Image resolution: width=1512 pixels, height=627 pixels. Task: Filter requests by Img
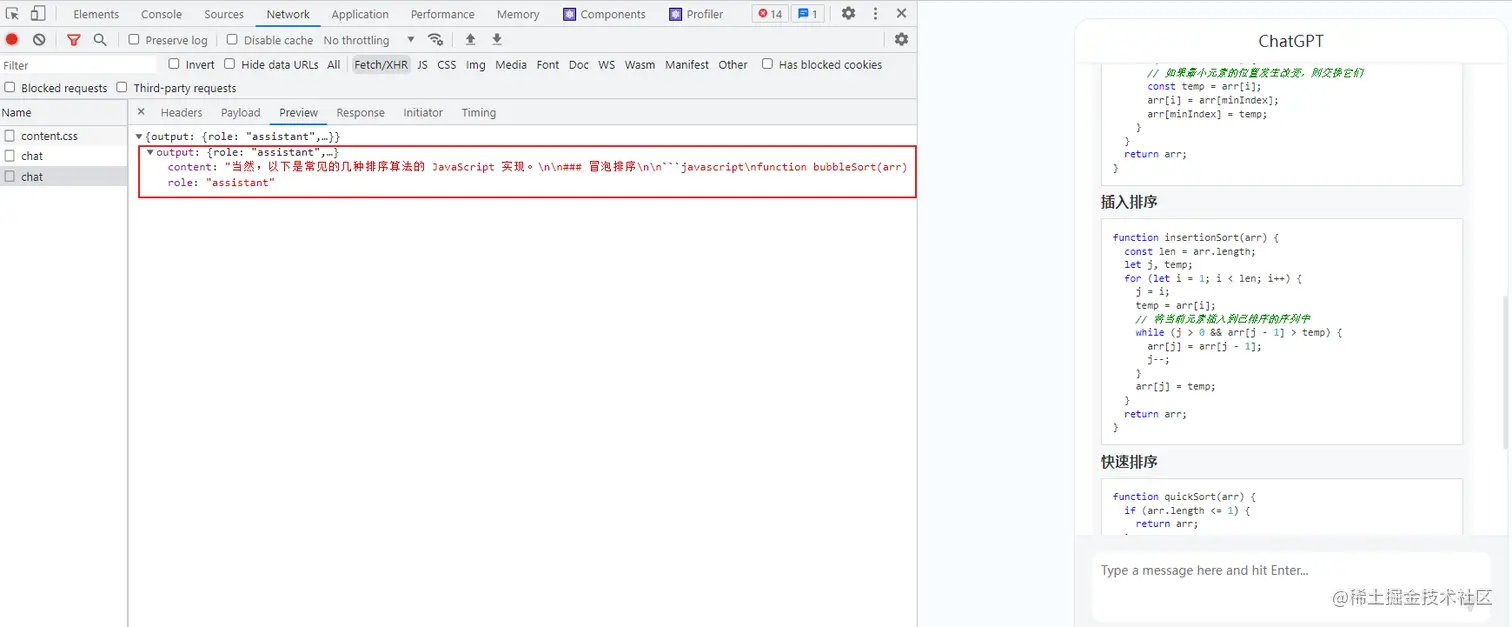coord(476,64)
